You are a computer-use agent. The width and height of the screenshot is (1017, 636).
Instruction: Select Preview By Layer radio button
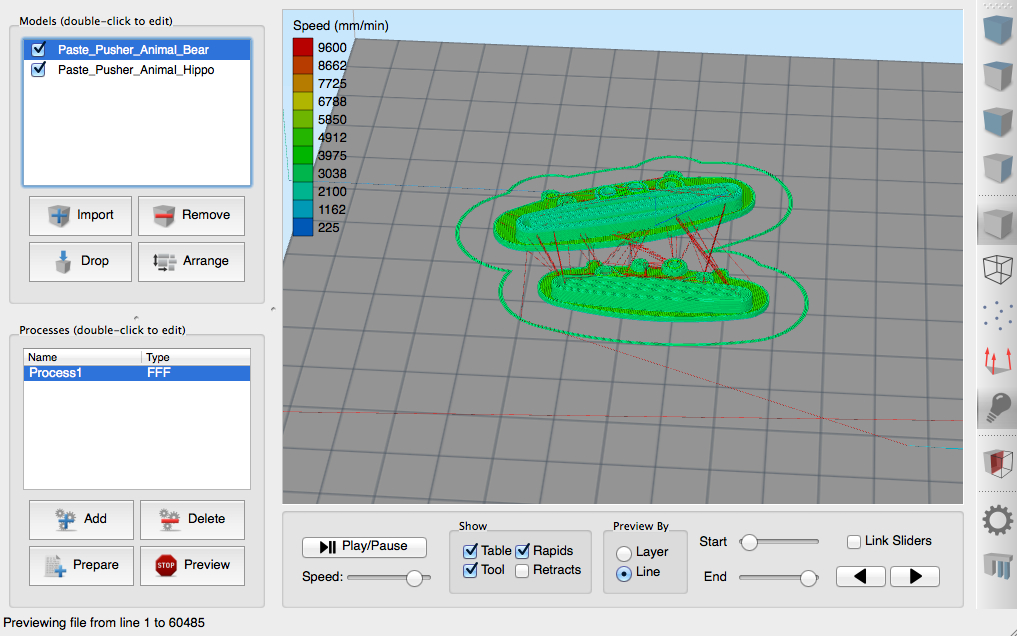(x=624, y=553)
